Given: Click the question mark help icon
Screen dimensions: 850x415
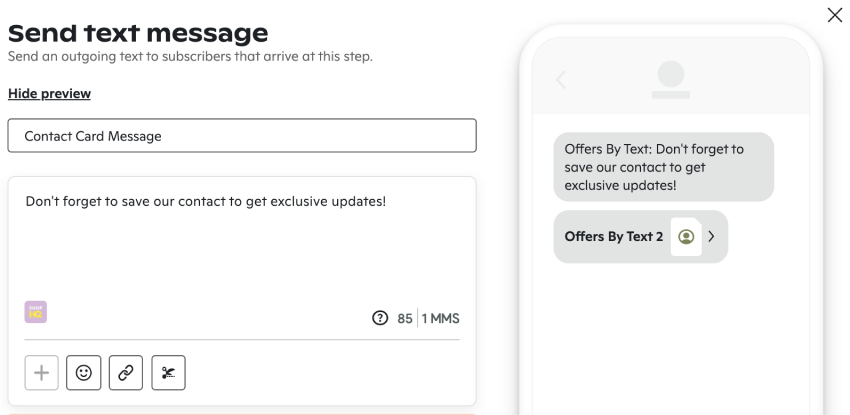Looking at the screenshot, I should coord(380,318).
